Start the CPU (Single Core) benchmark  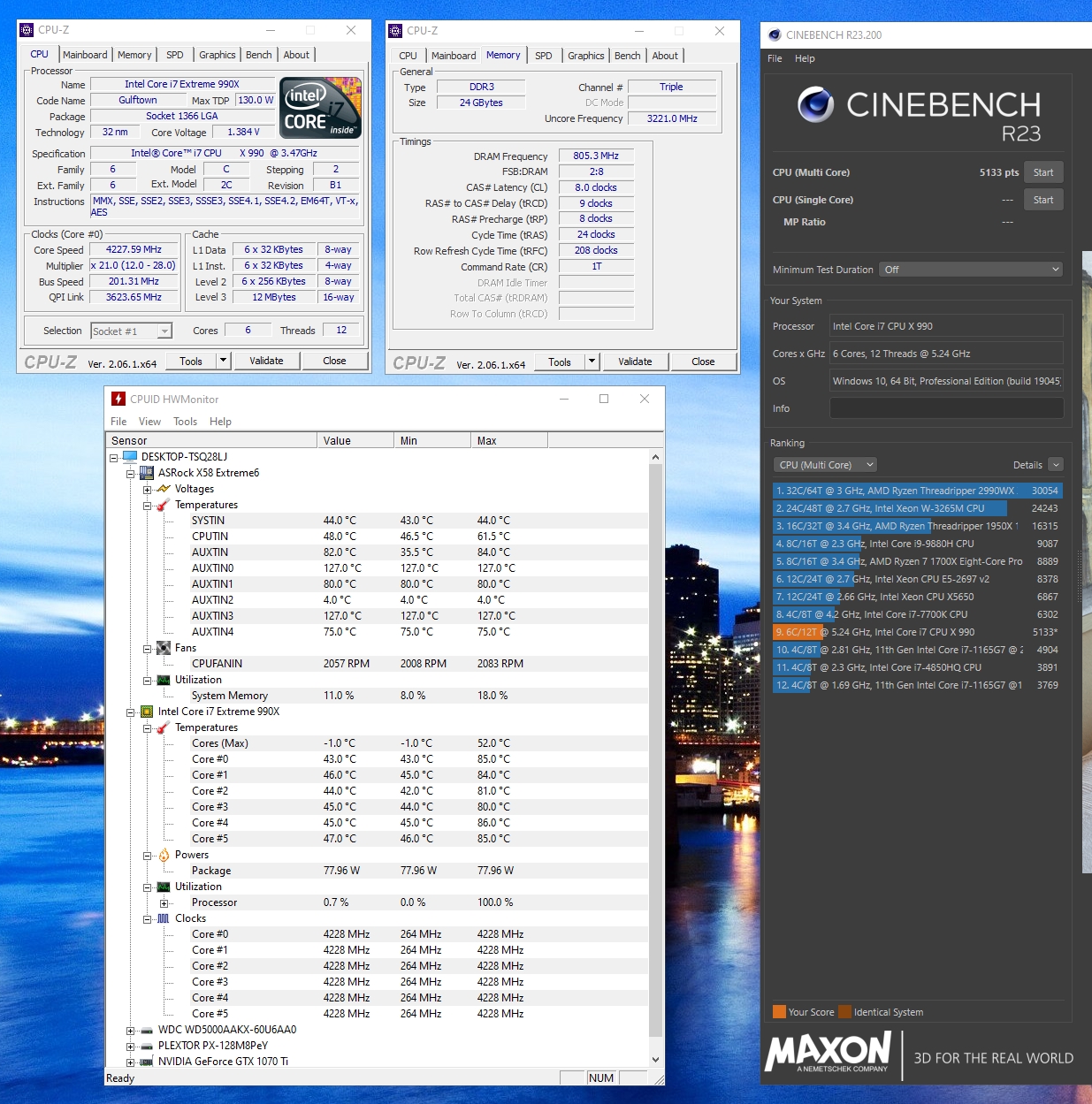pos(1043,200)
